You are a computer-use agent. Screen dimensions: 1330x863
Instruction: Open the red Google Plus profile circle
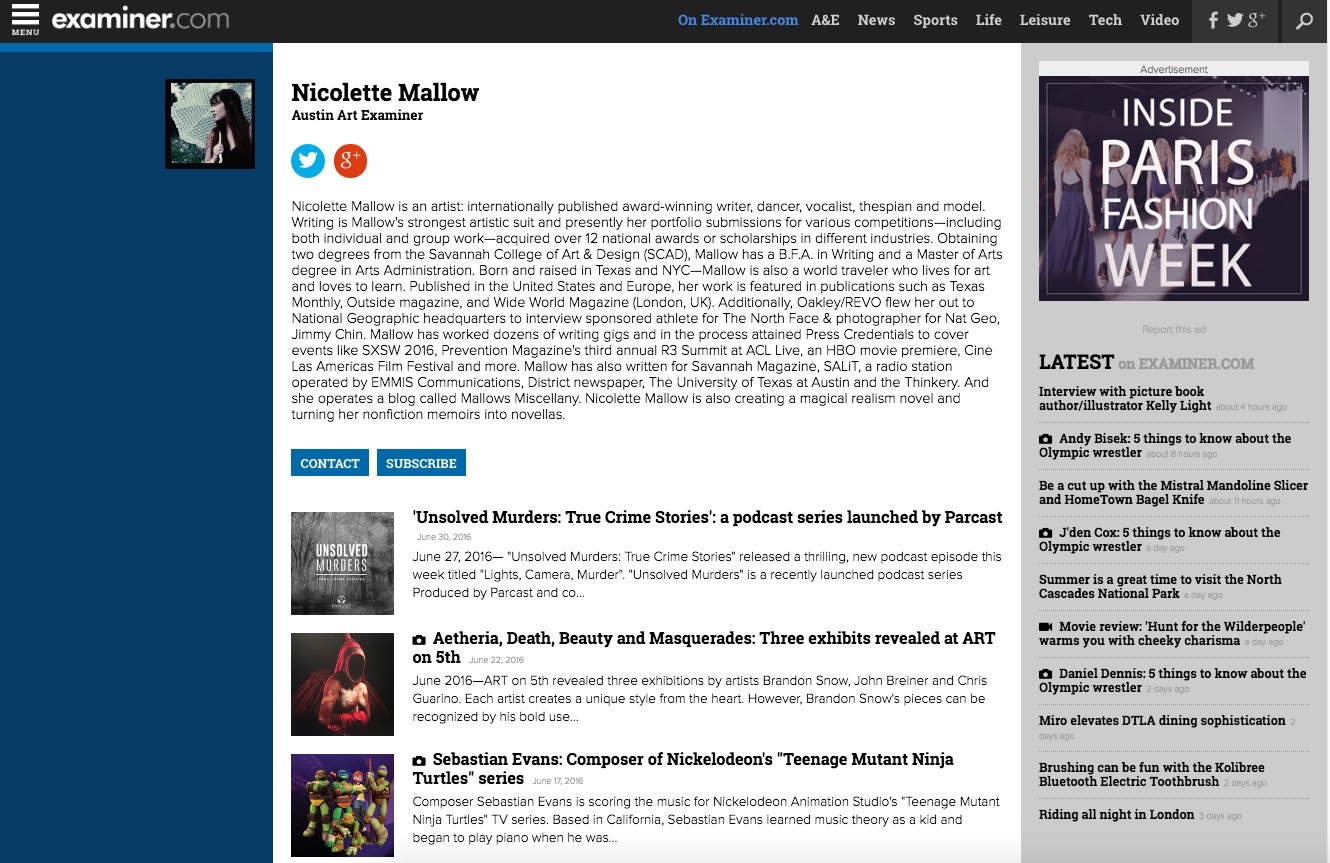tap(350, 161)
